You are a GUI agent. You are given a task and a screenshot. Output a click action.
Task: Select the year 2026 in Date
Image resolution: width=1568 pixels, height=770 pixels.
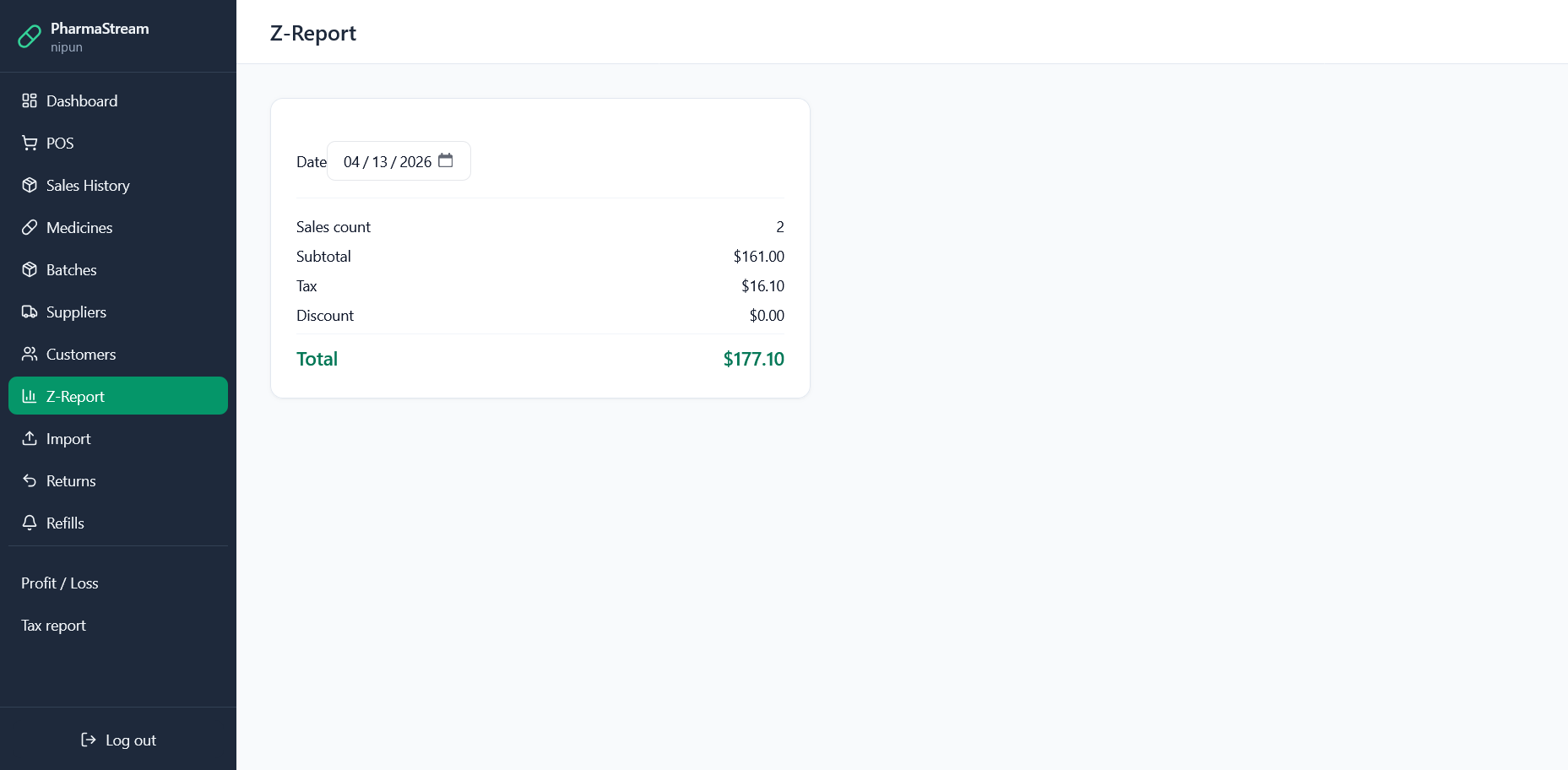pyautogui.click(x=415, y=162)
